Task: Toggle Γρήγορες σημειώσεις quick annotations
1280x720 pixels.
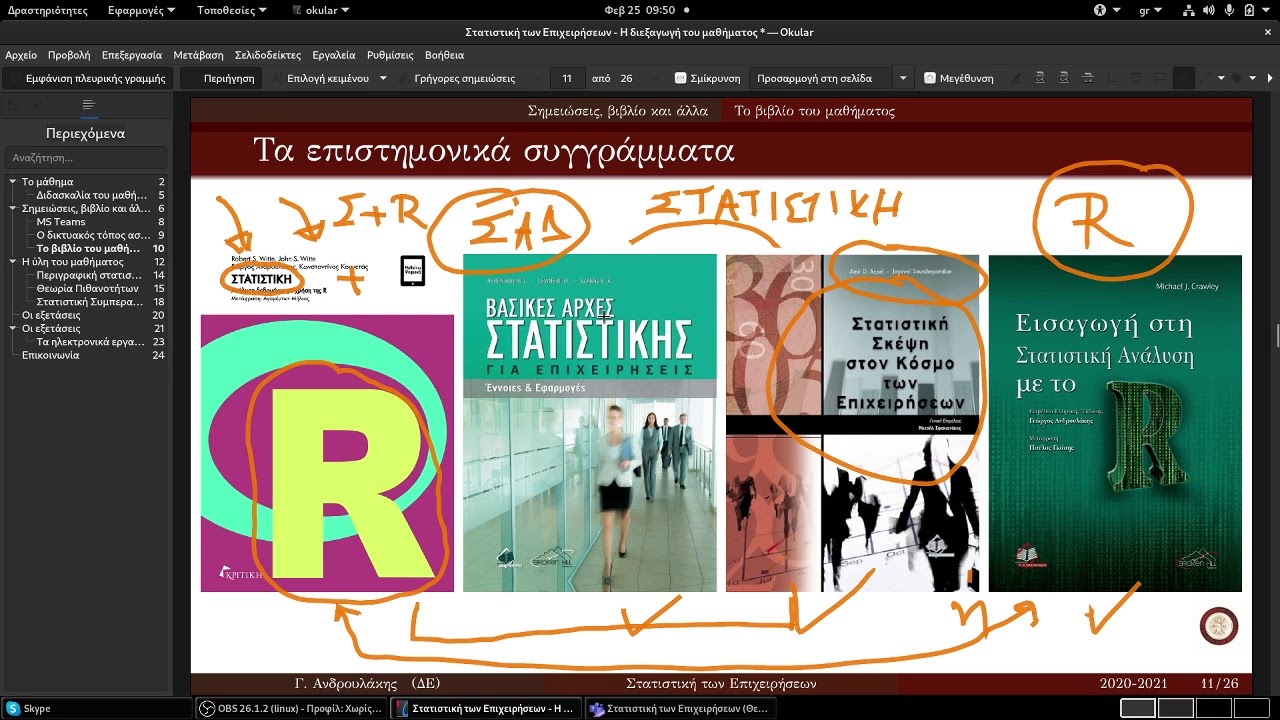Action: tap(458, 78)
